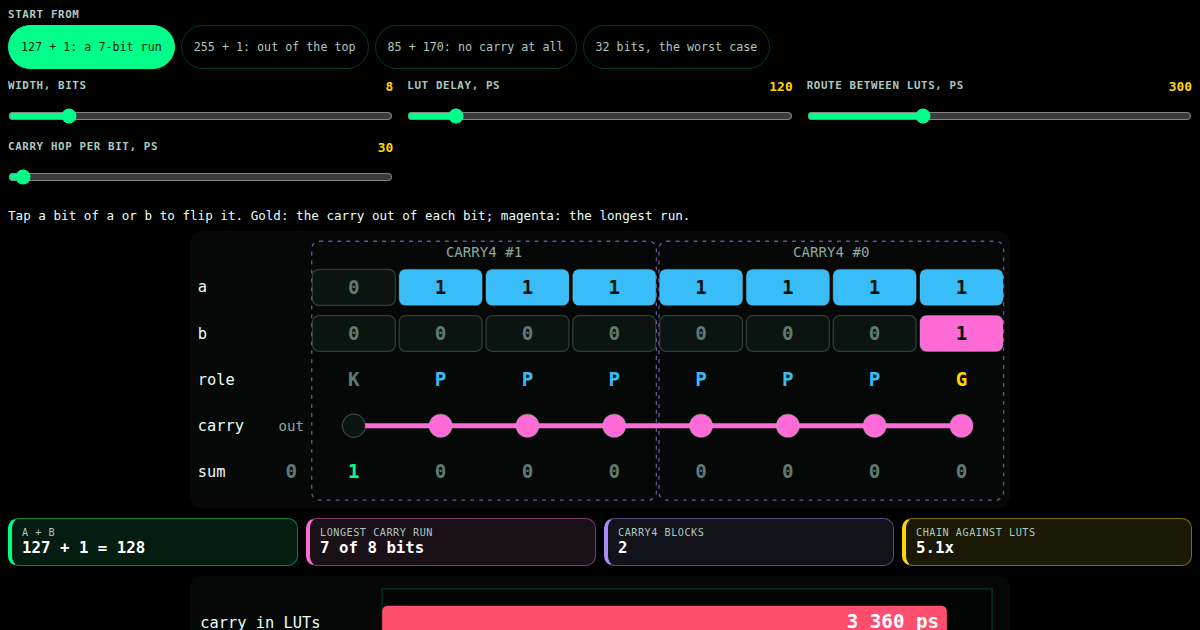Click the K role letter
1200x630 pixels.
[x=354, y=379]
